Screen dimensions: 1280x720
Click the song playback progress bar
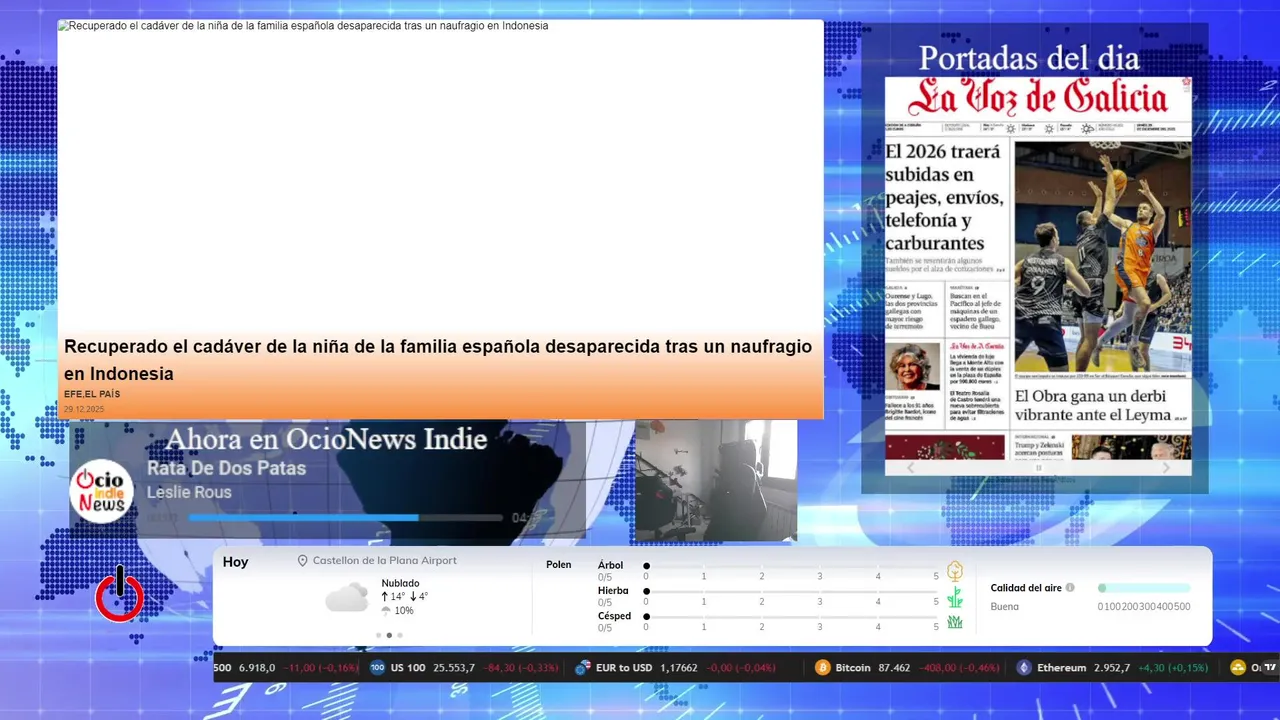click(x=345, y=518)
